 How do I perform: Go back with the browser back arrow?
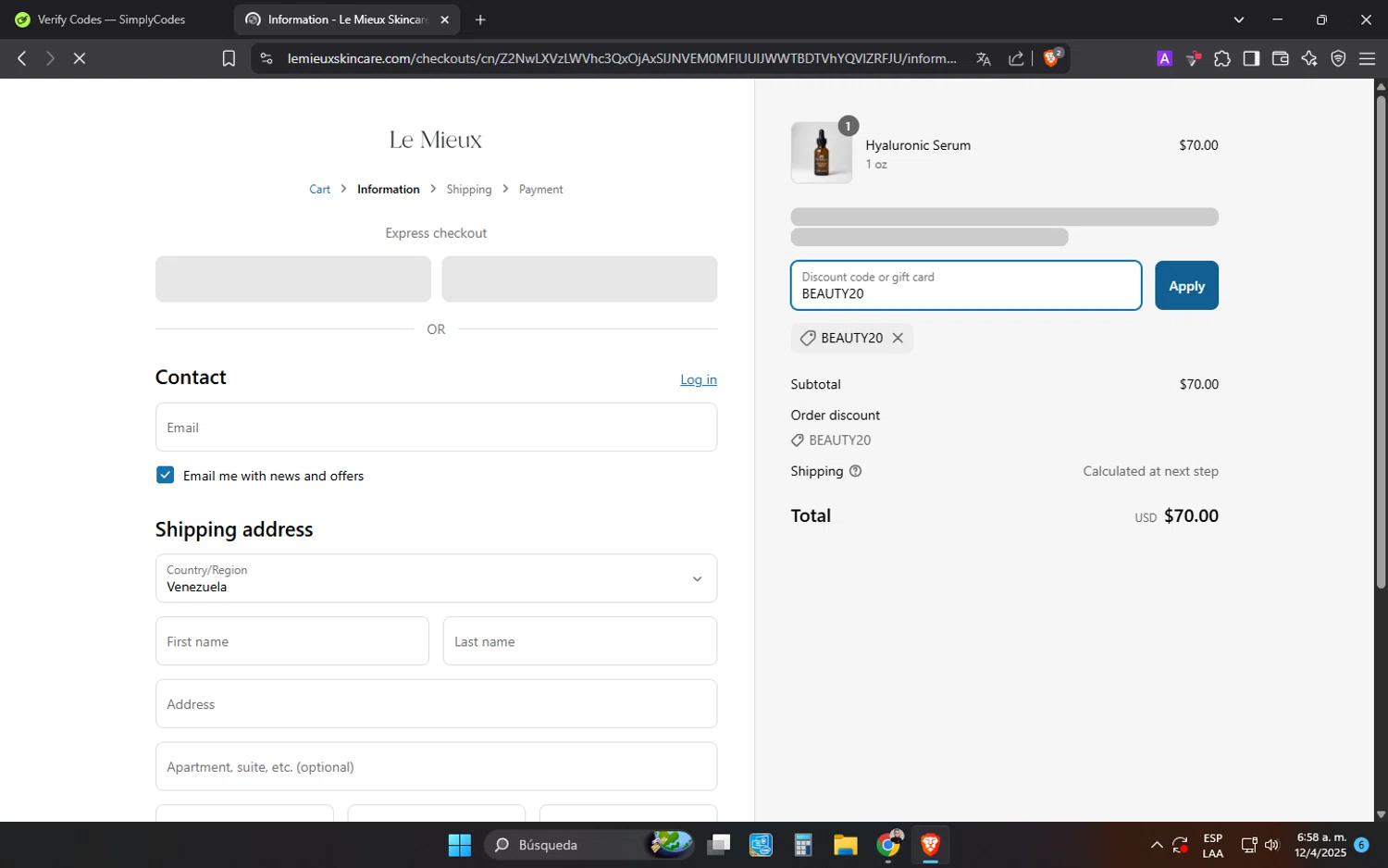22,58
